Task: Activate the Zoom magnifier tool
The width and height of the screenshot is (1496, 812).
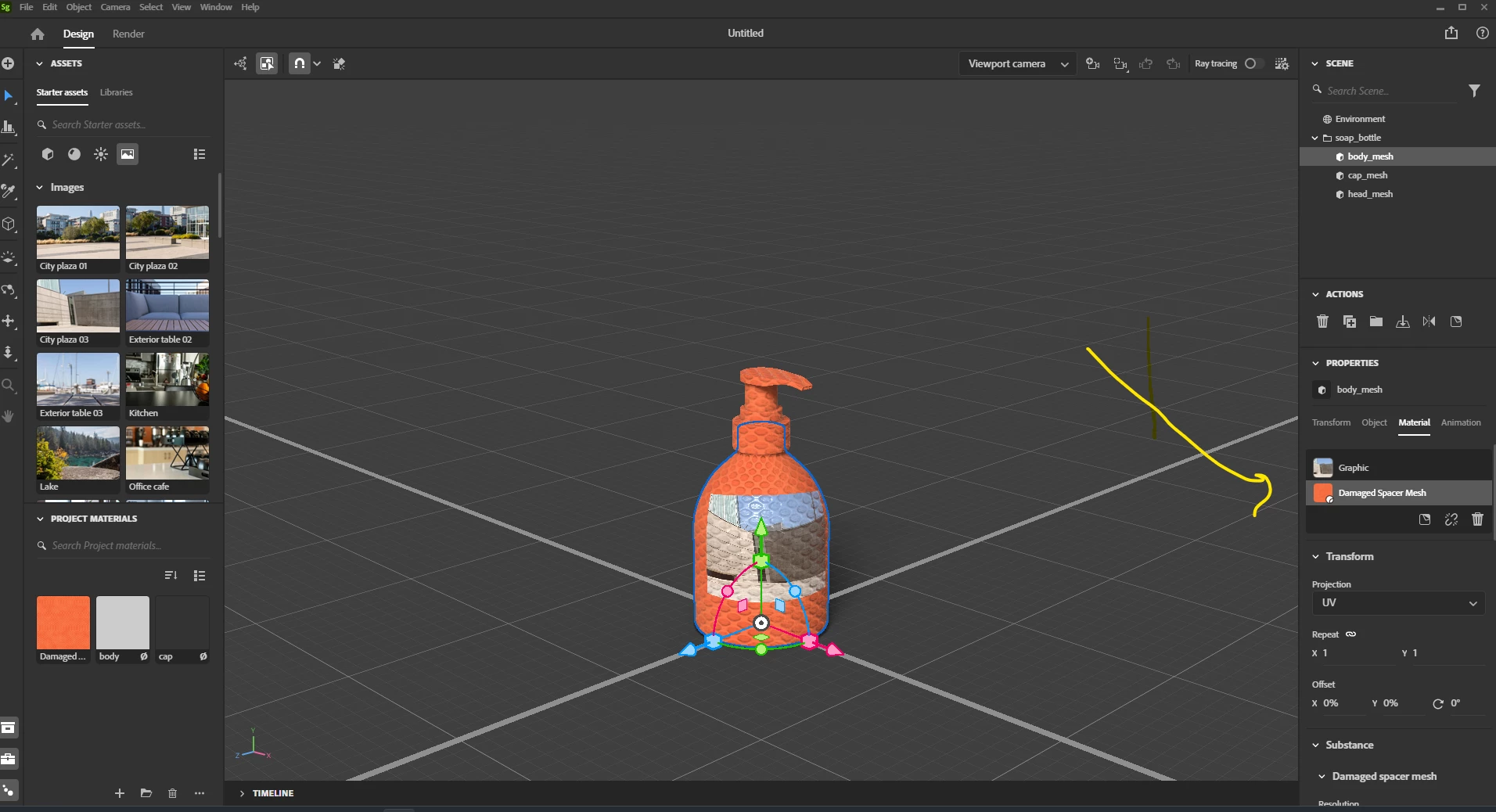Action: (x=9, y=385)
